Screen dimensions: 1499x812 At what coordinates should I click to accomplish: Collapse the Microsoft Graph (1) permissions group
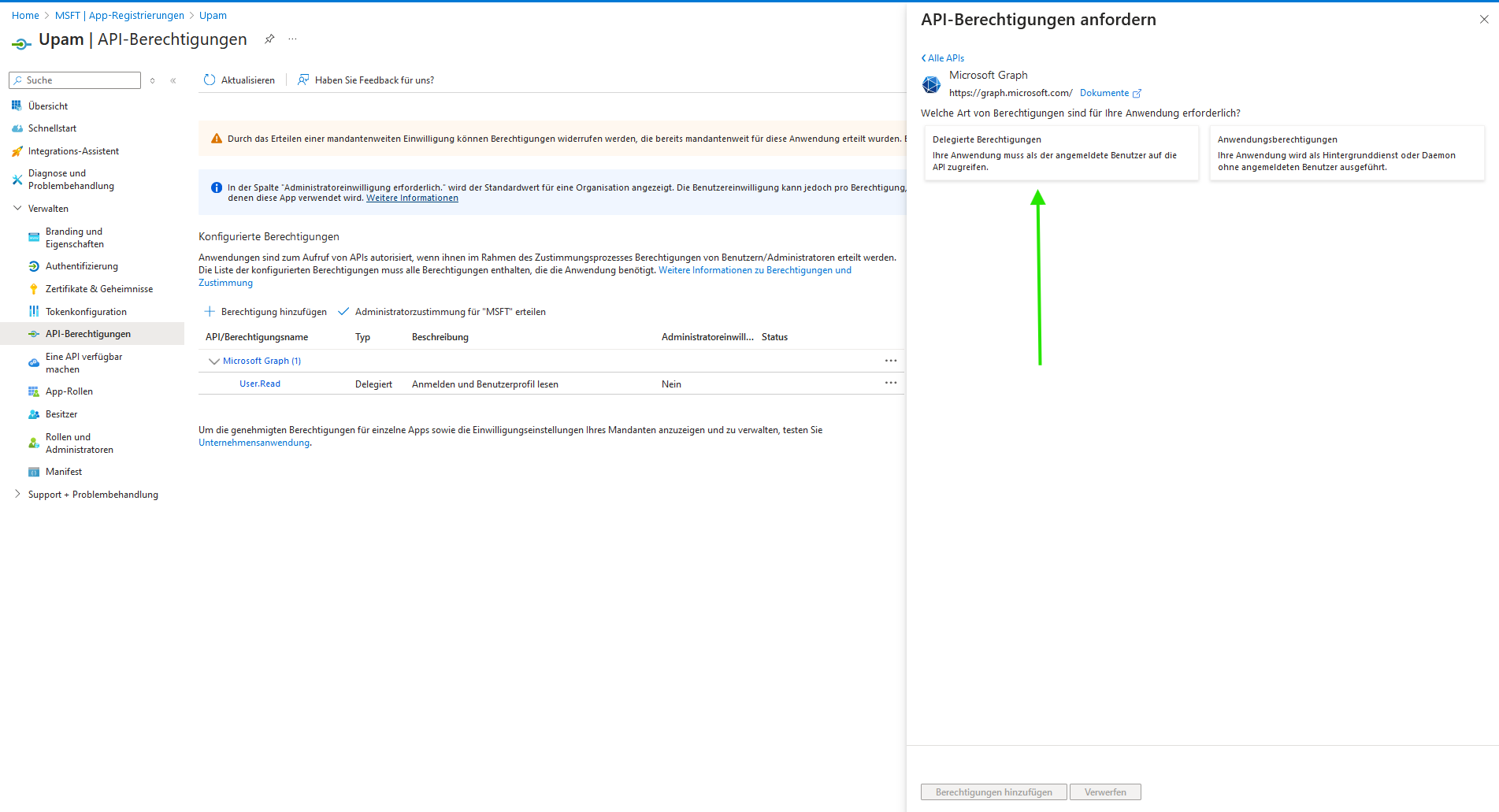[213, 362]
